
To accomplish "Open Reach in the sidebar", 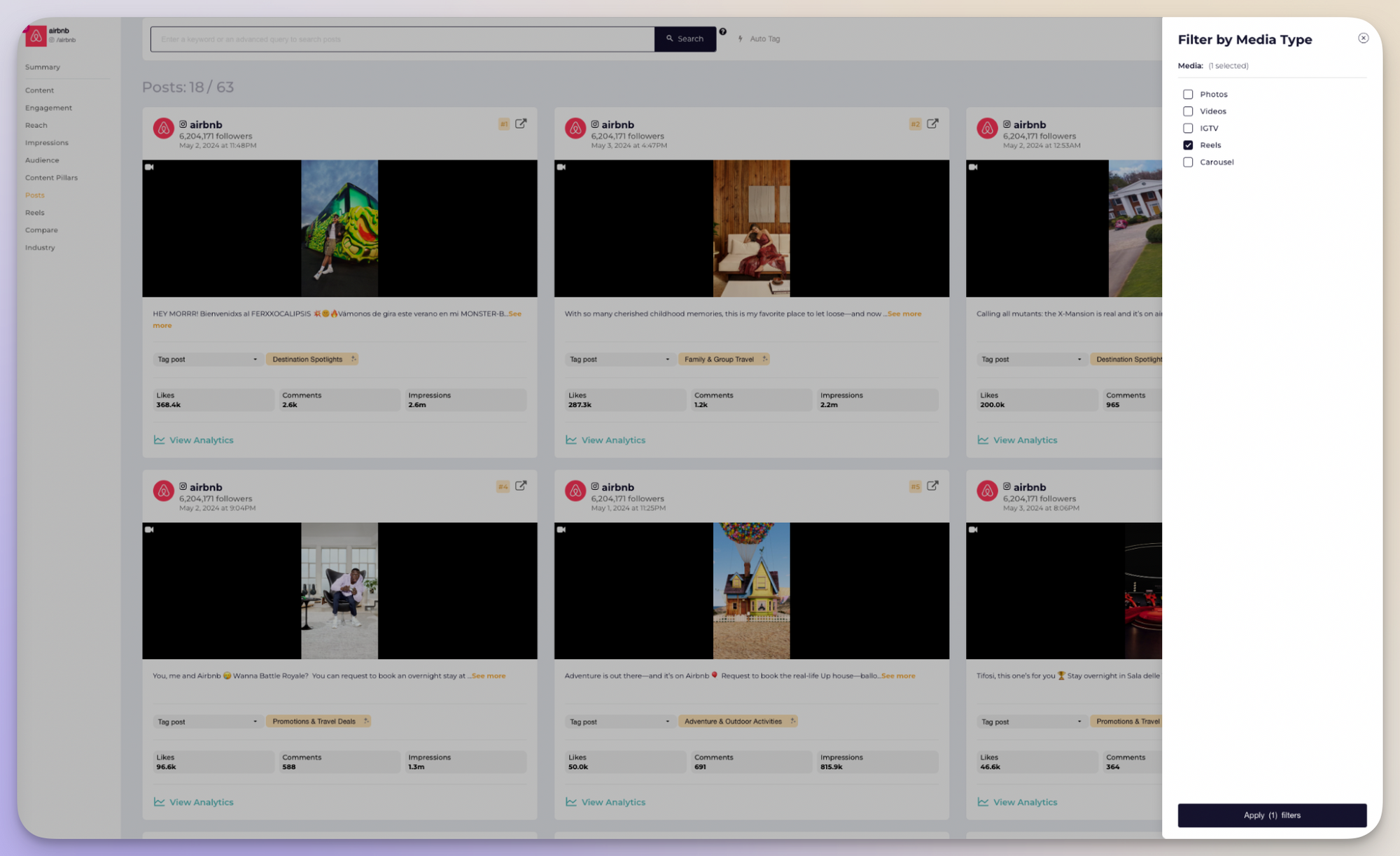I will 36,125.
